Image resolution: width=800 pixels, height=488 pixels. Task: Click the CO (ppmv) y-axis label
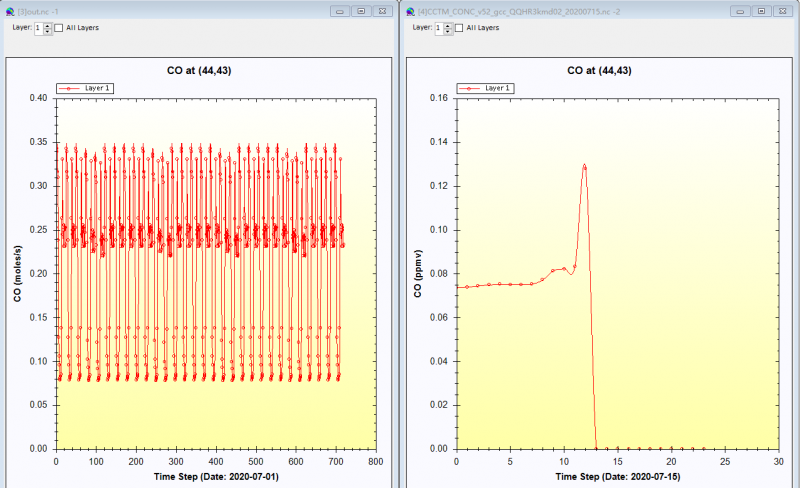[418, 273]
